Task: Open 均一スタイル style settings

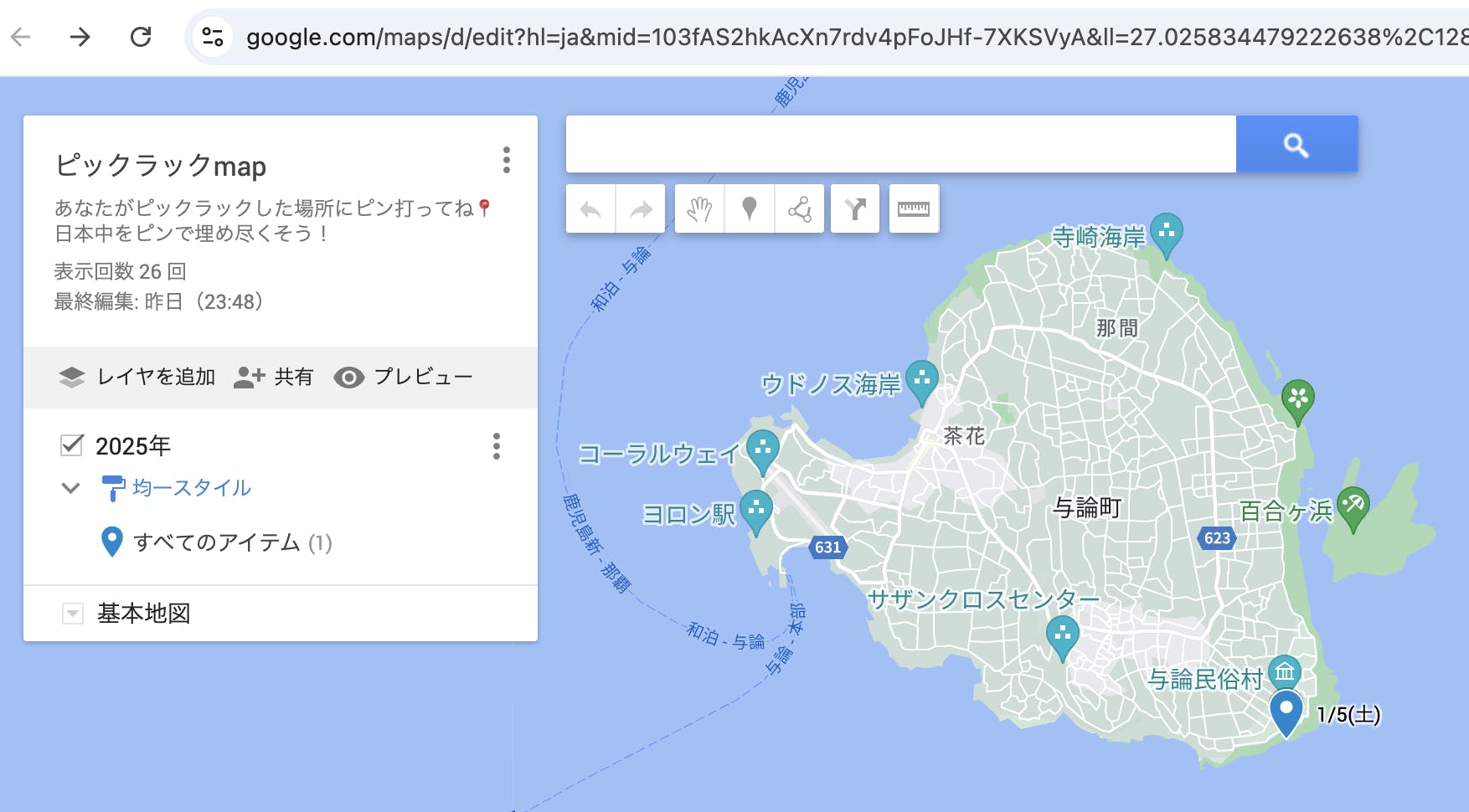Action: (x=191, y=488)
